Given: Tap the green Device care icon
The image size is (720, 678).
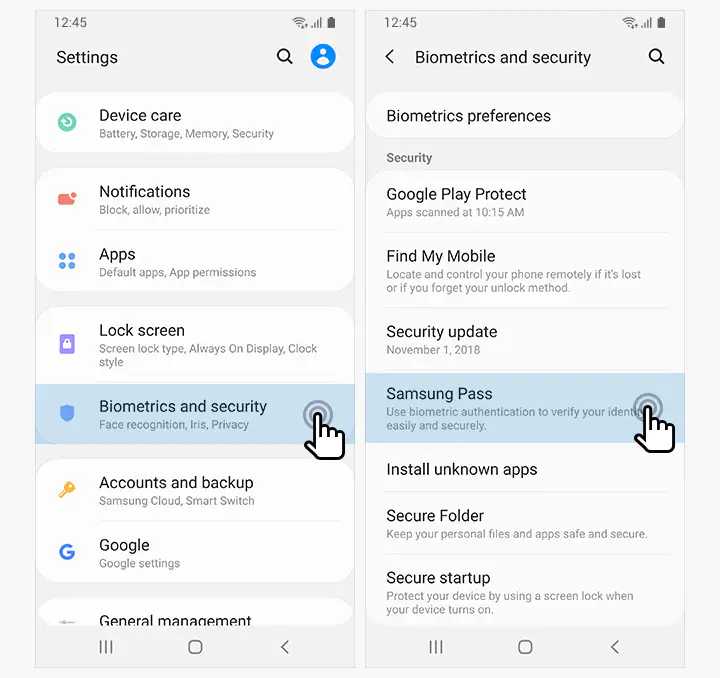Looking at the screenshot, I should (x=67, y=122).
